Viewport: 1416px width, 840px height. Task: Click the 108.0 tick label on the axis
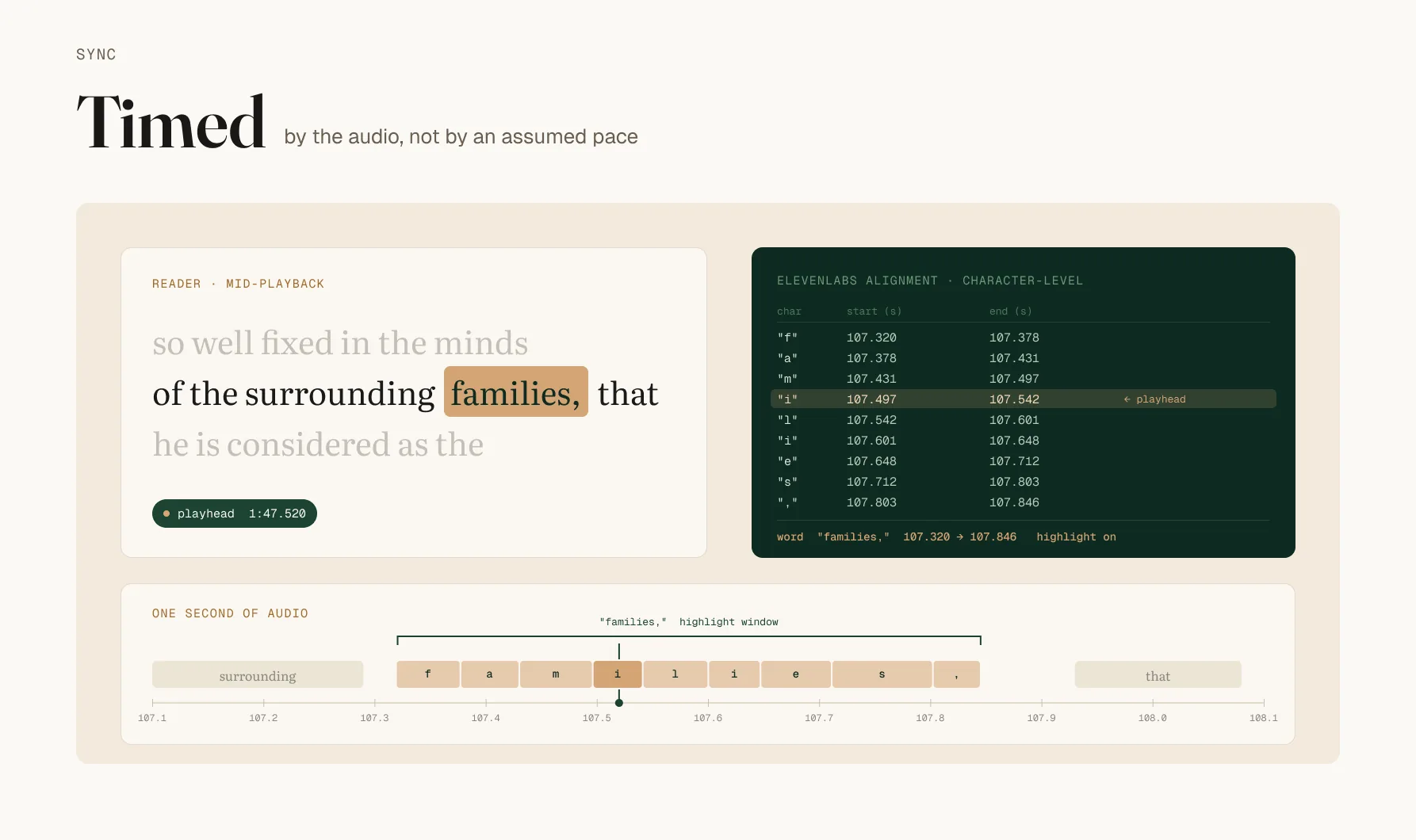1153,718
